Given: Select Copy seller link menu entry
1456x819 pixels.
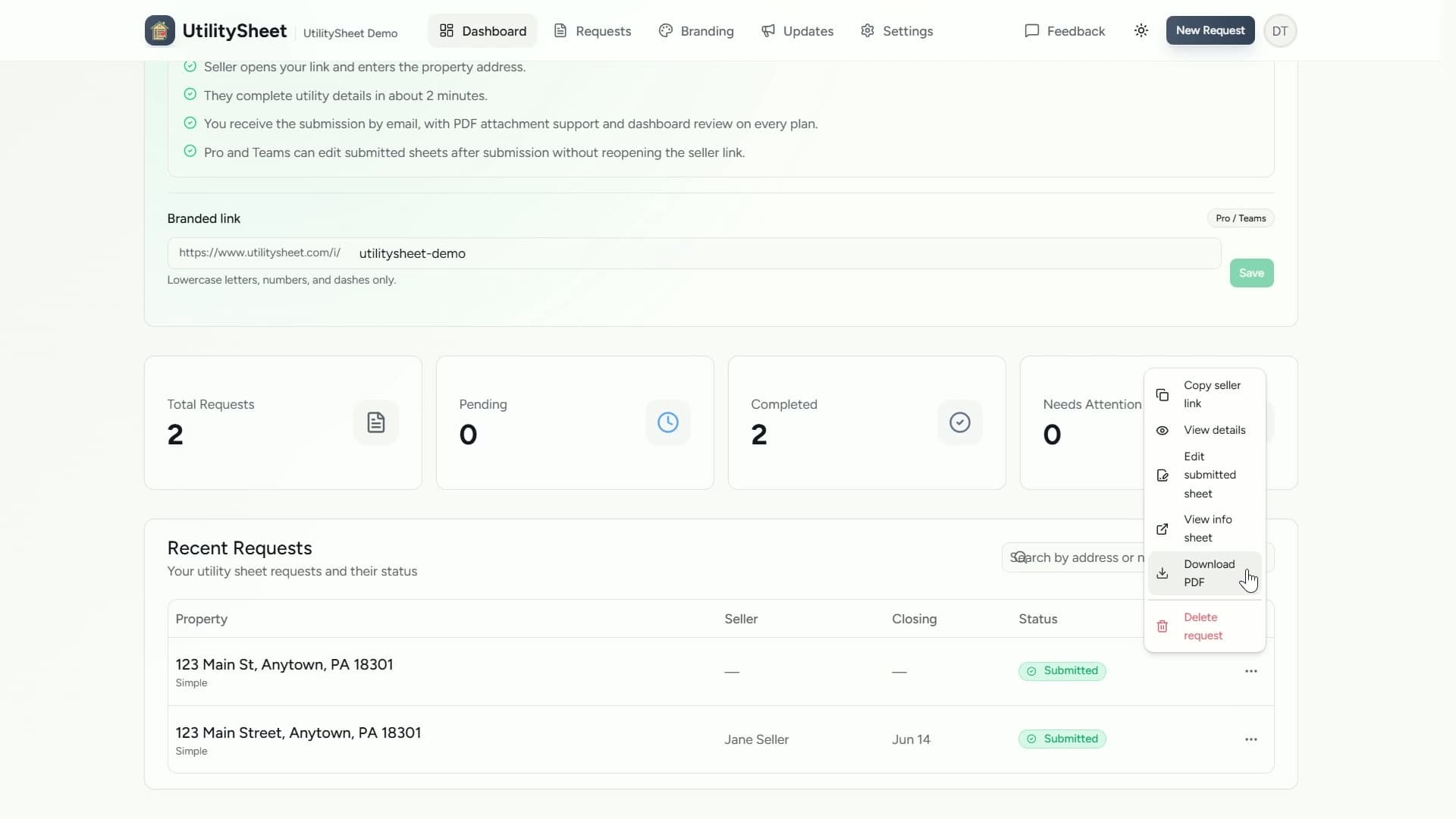Looking at the screenshot, I should pos(1204,394).
